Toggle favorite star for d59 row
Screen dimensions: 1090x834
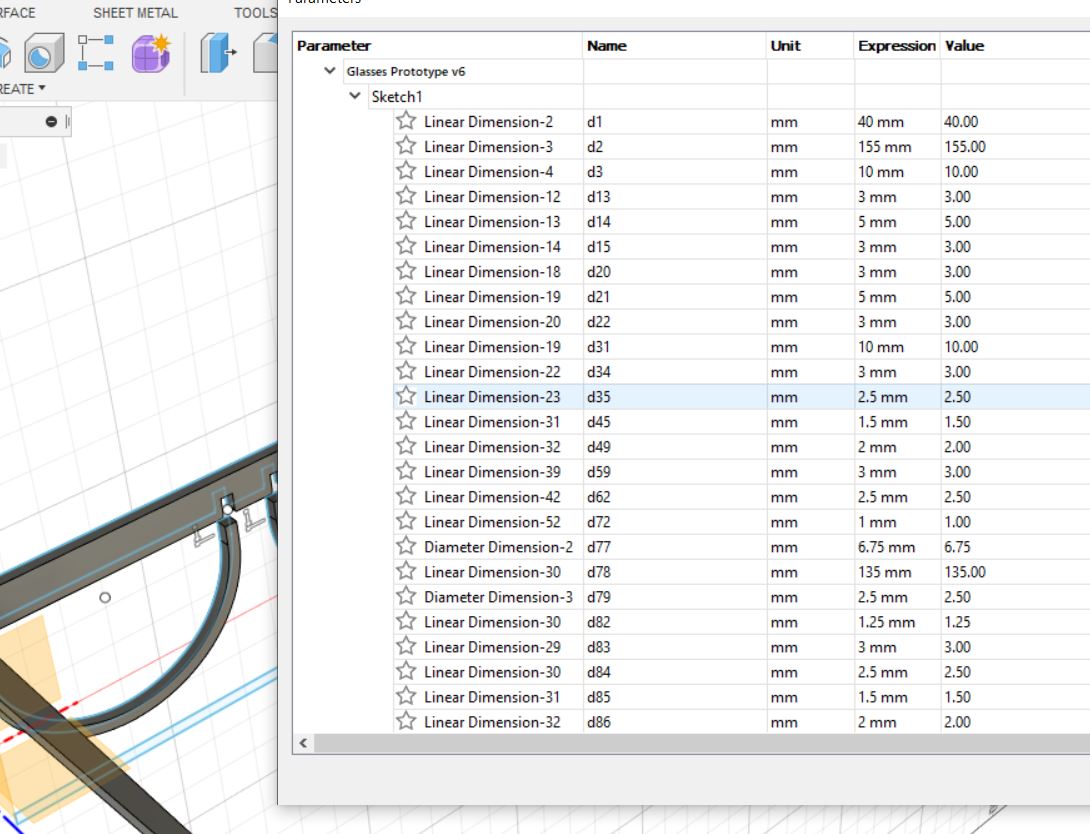[x=406, y=471]
